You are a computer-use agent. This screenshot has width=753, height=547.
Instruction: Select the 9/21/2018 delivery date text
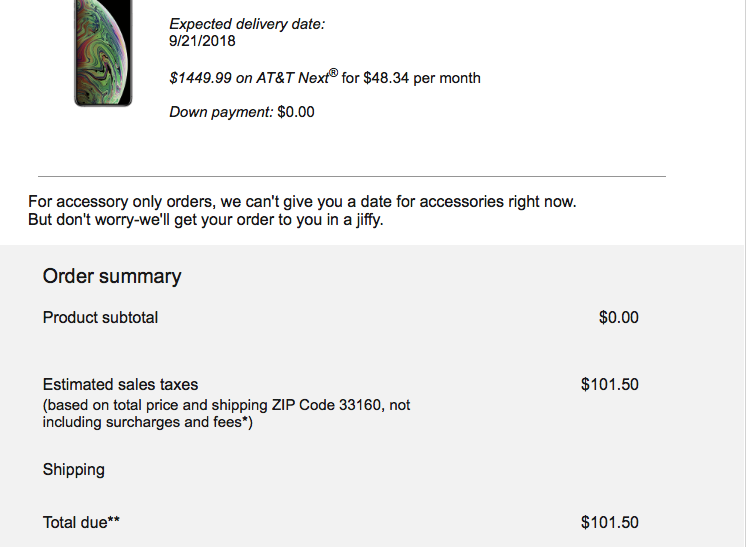point(203,41)
